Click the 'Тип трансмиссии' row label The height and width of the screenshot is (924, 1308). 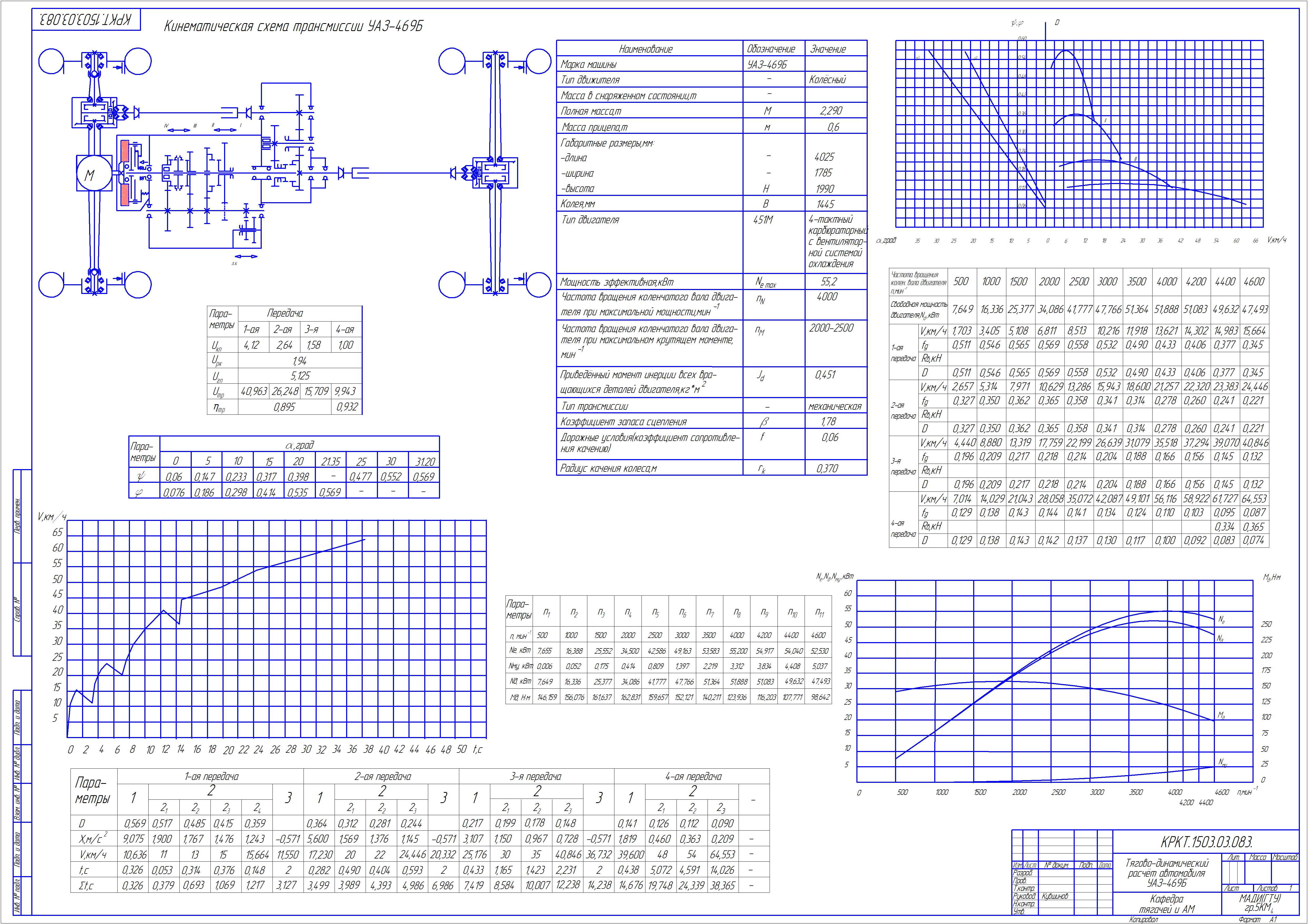[595, 406]
